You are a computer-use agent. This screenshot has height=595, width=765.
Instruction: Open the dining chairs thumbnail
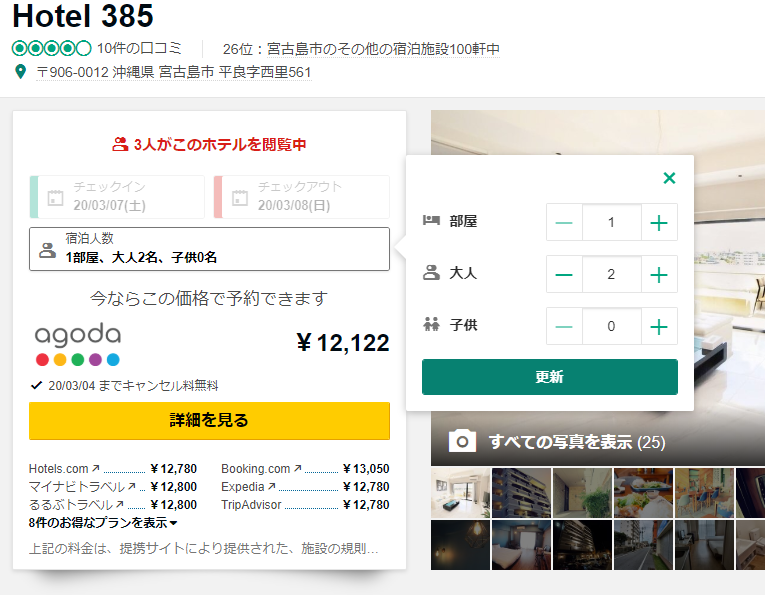(704, 493)
